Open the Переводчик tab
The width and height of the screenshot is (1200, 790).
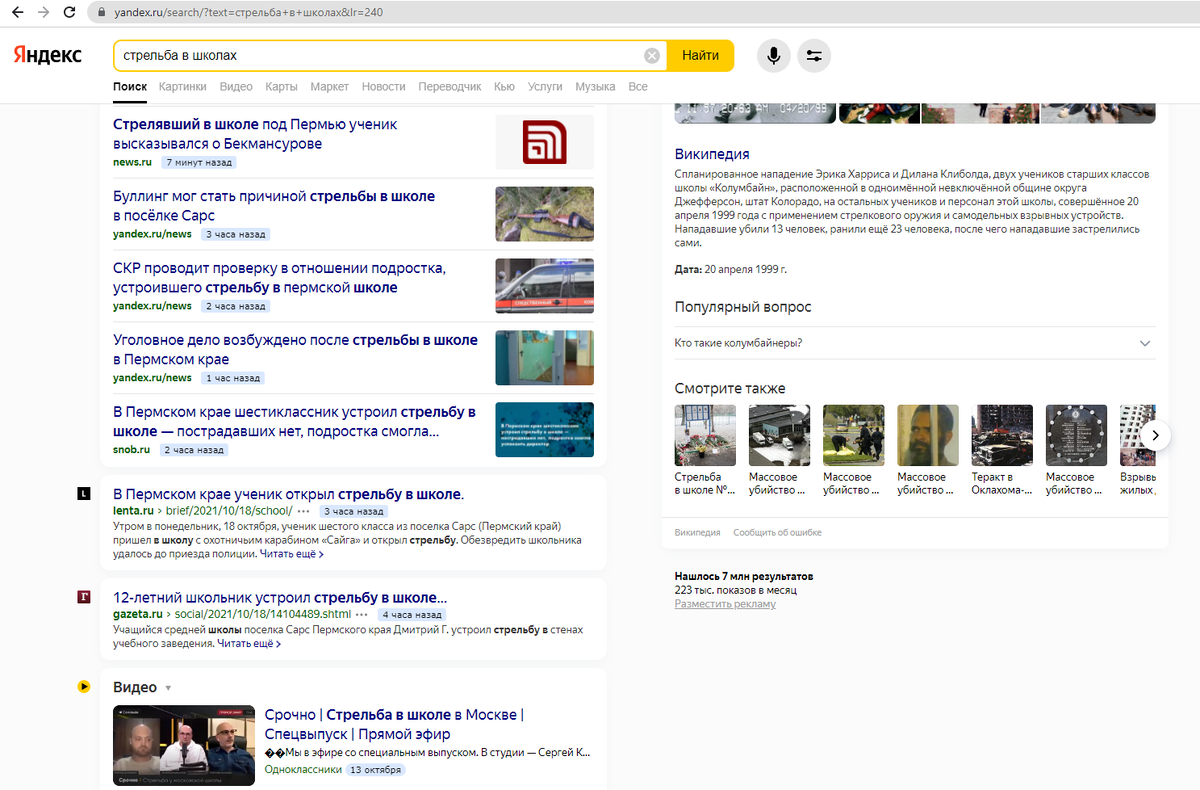point(450,87)
